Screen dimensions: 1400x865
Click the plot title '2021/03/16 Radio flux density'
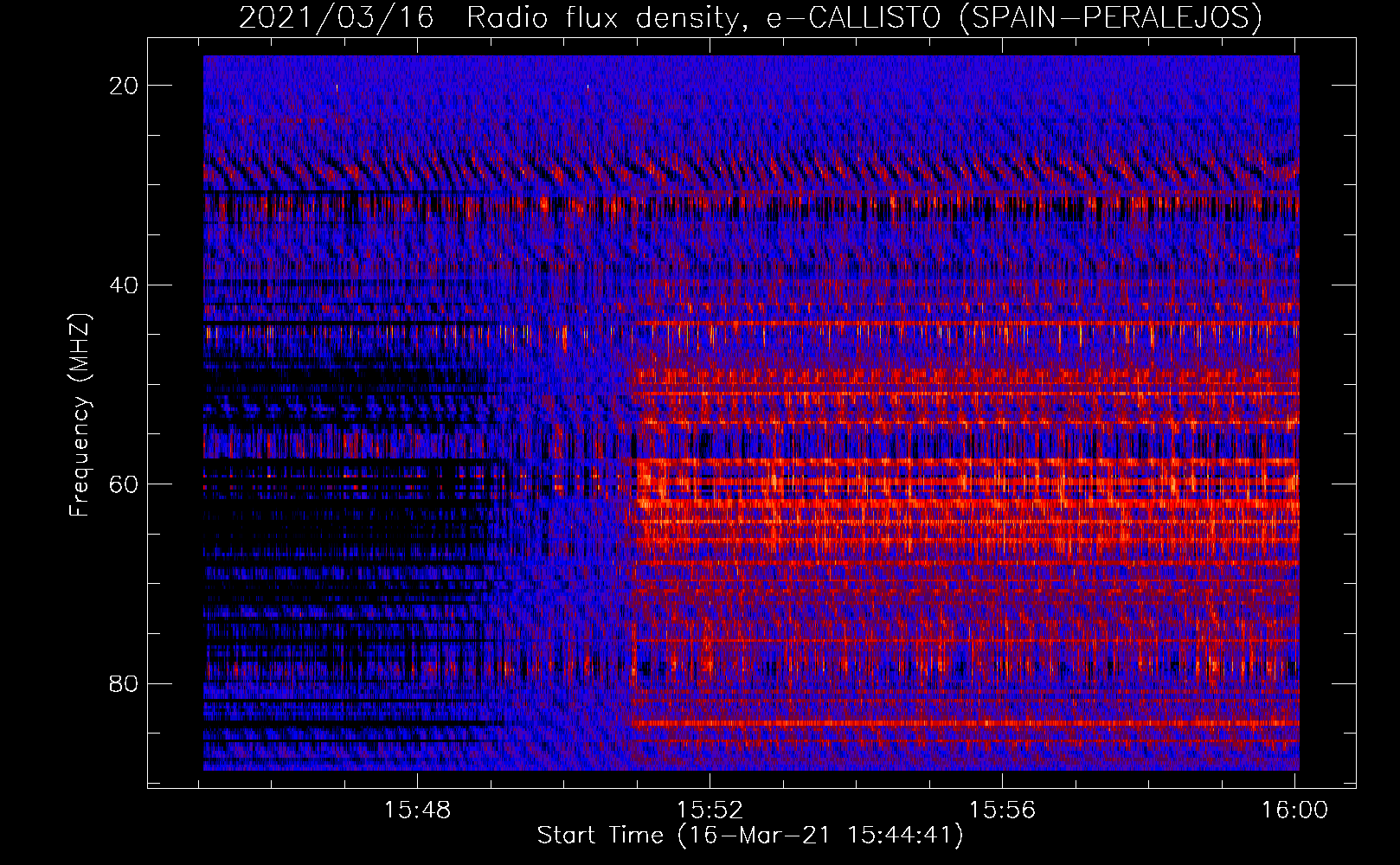493,18
